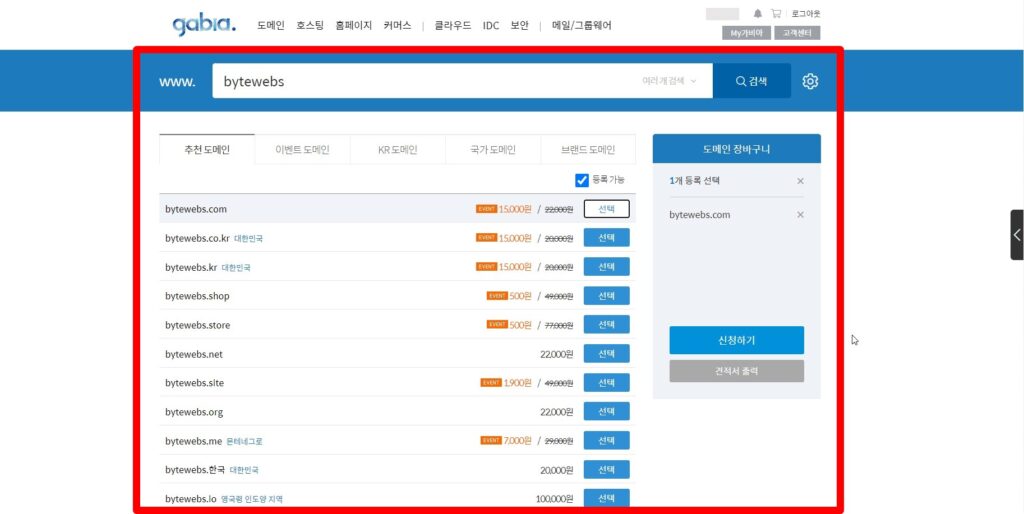This screenshot has height=514, width=1024.
Task: Select bytewebs.store domain
Action: click(607, 325)
